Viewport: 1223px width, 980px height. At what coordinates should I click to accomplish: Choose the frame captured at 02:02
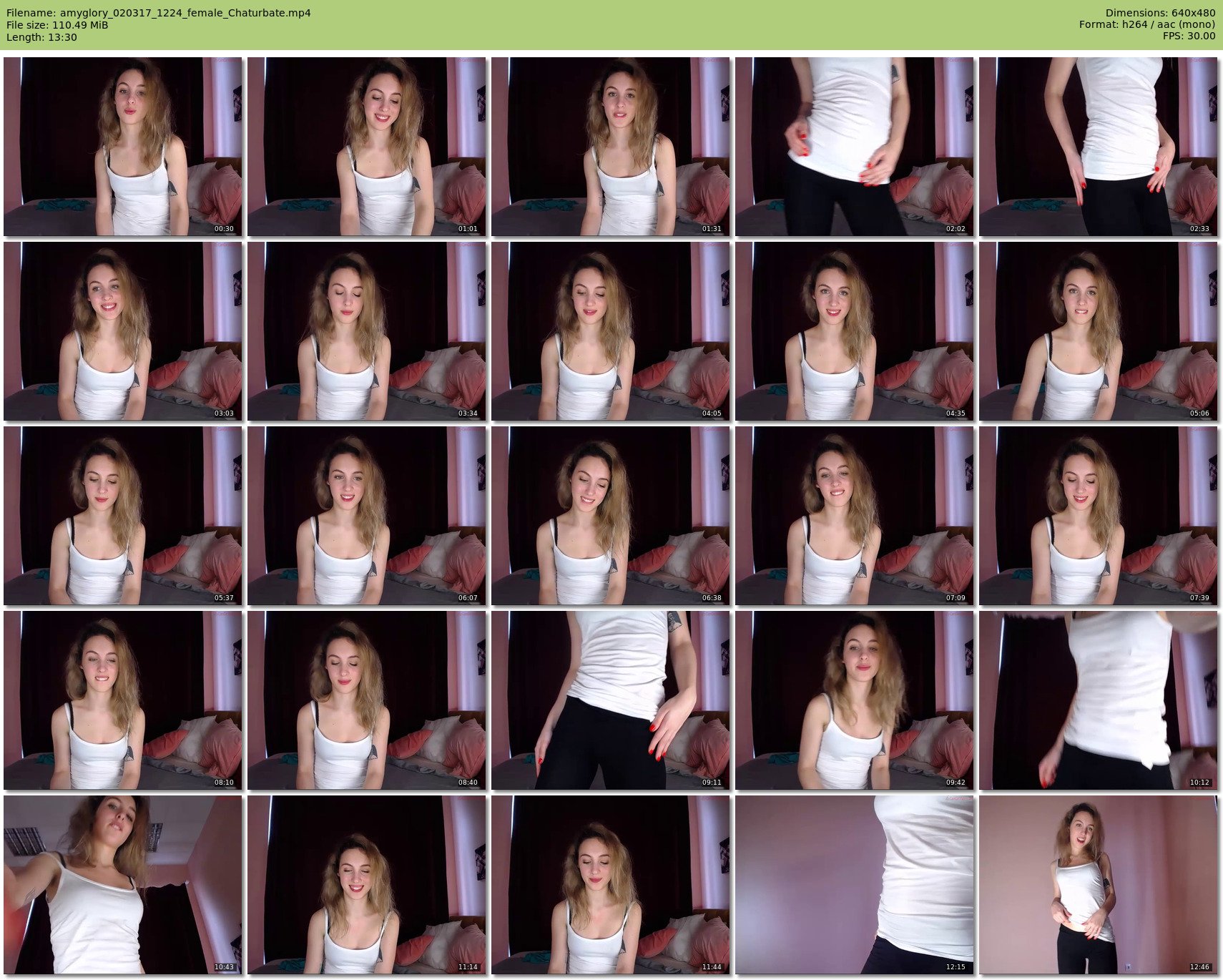pos(855,147)
